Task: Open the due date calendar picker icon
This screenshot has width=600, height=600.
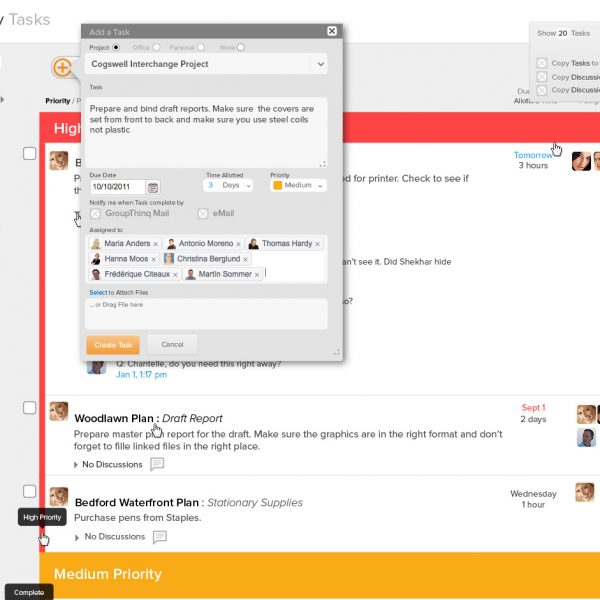Action: click(x=153, y=188)
